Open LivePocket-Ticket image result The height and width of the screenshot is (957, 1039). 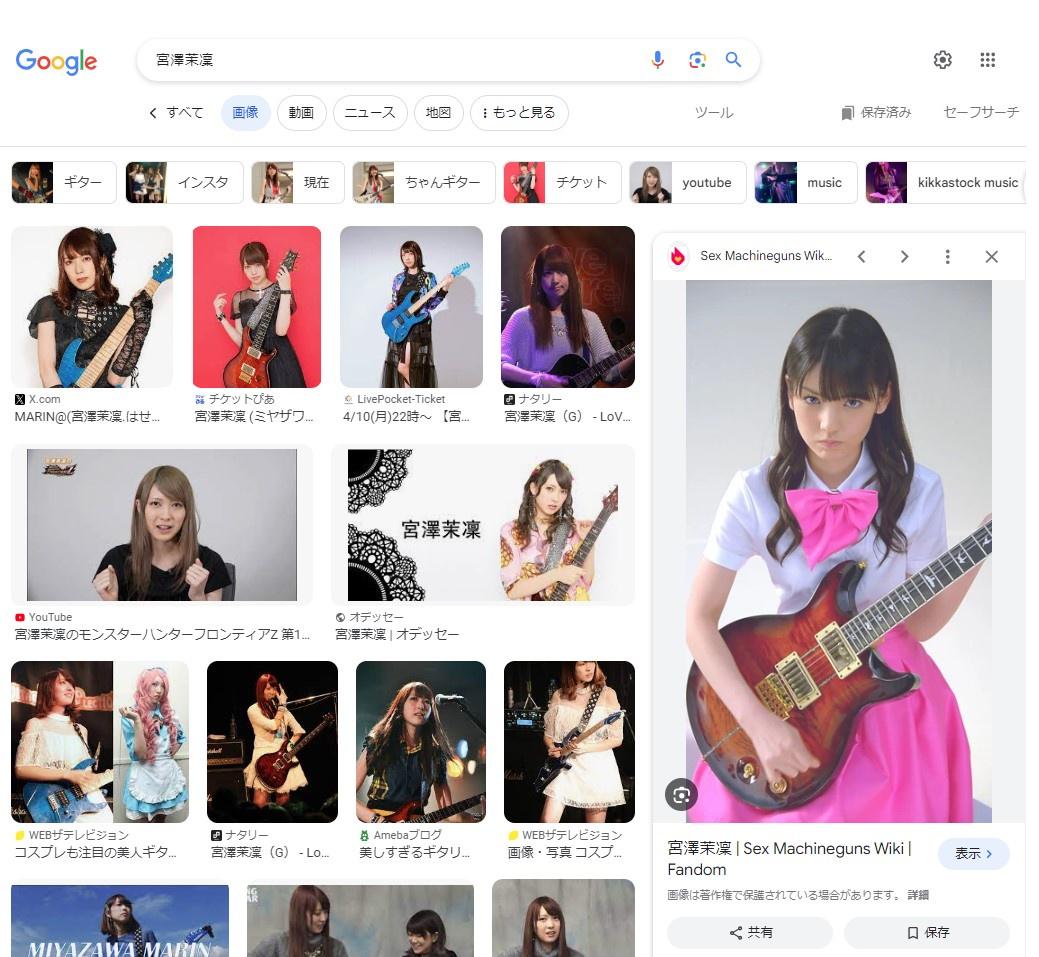pyautogui.click(x=411, y=307)
